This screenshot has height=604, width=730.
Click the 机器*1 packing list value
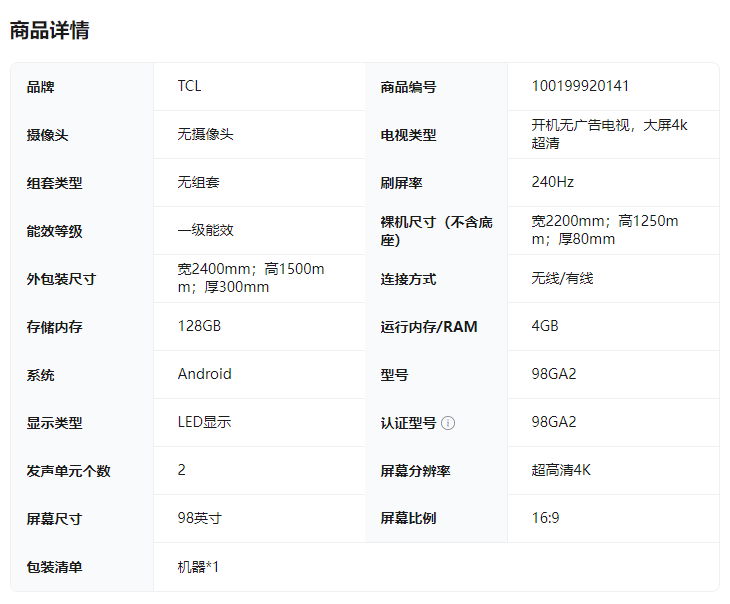pyautogui.click(x=198, y=566)
